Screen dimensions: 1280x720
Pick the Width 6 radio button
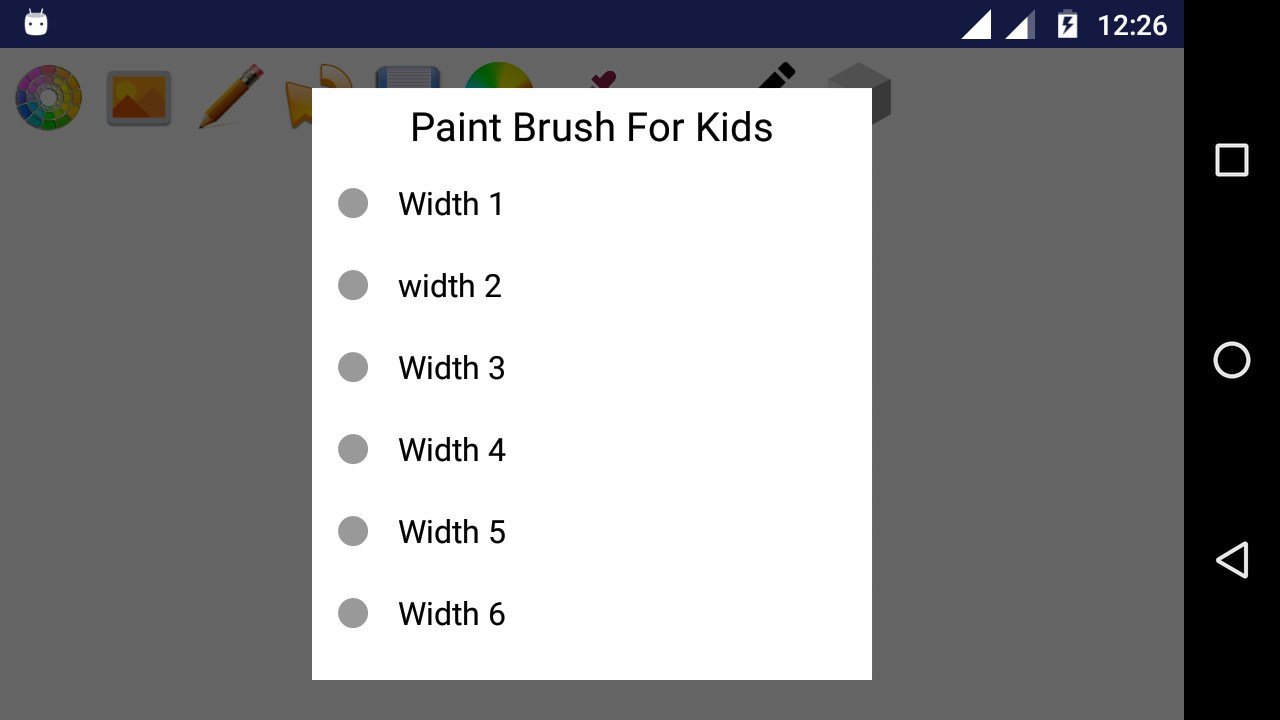(x=353, y=613)
